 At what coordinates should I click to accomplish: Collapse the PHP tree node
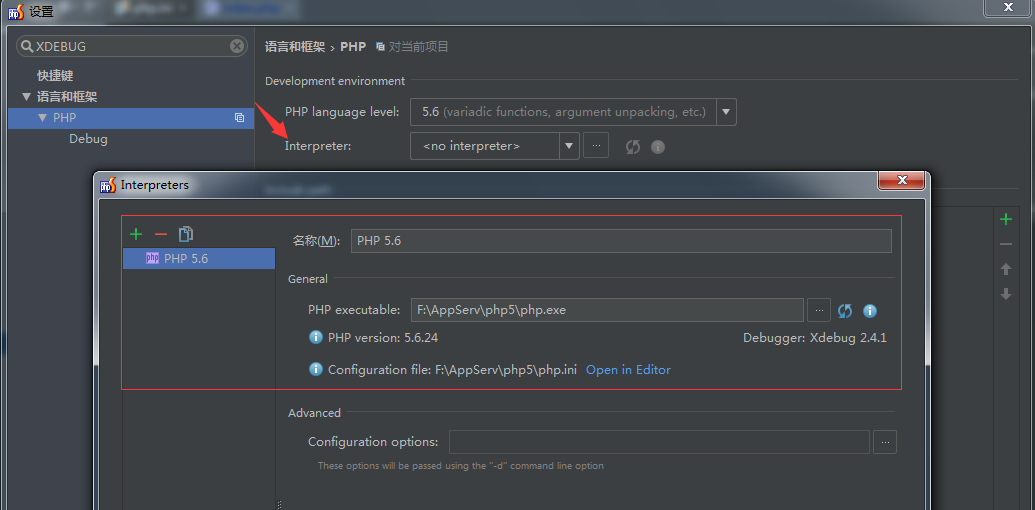coord(43,118)
